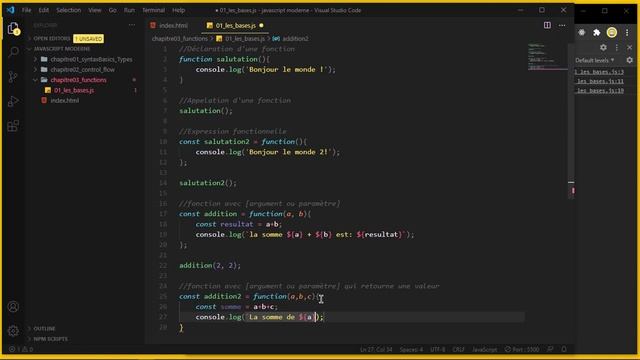
Task: Click the errors and warnings status indicator
Action: (21, 349)
